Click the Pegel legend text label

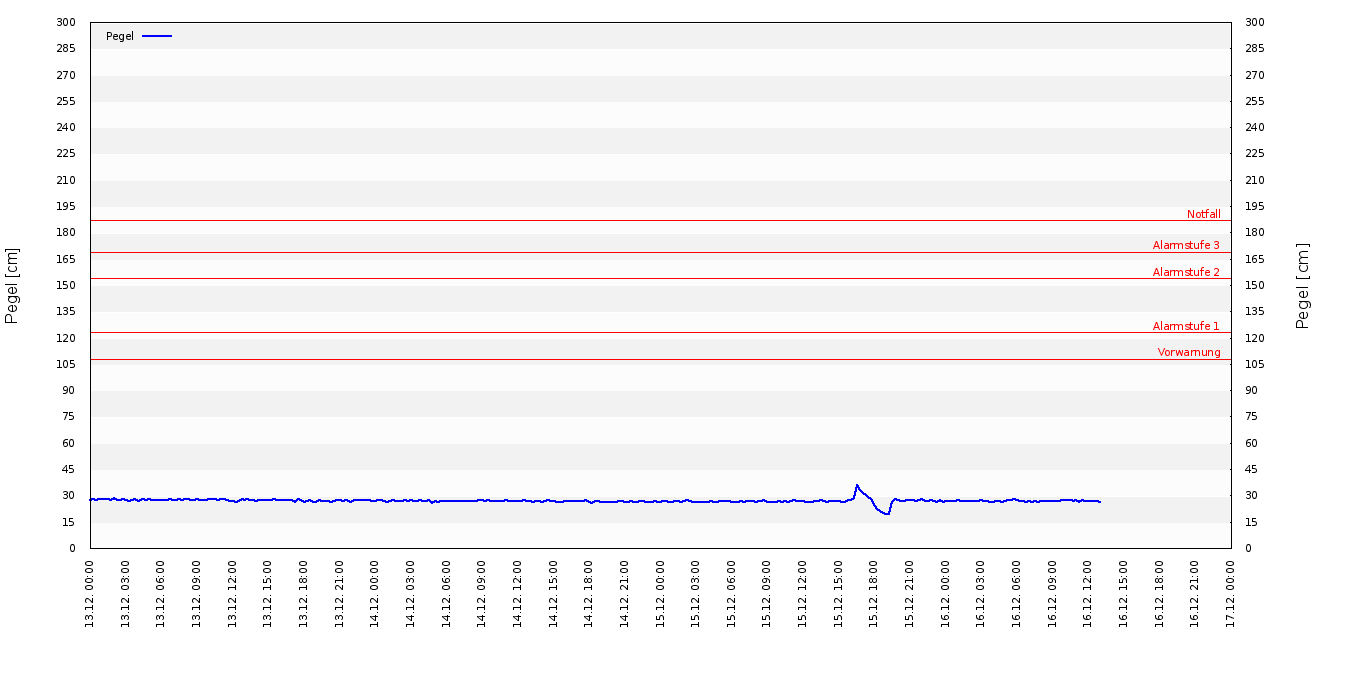pyautogui.click(x=120, y=36)
